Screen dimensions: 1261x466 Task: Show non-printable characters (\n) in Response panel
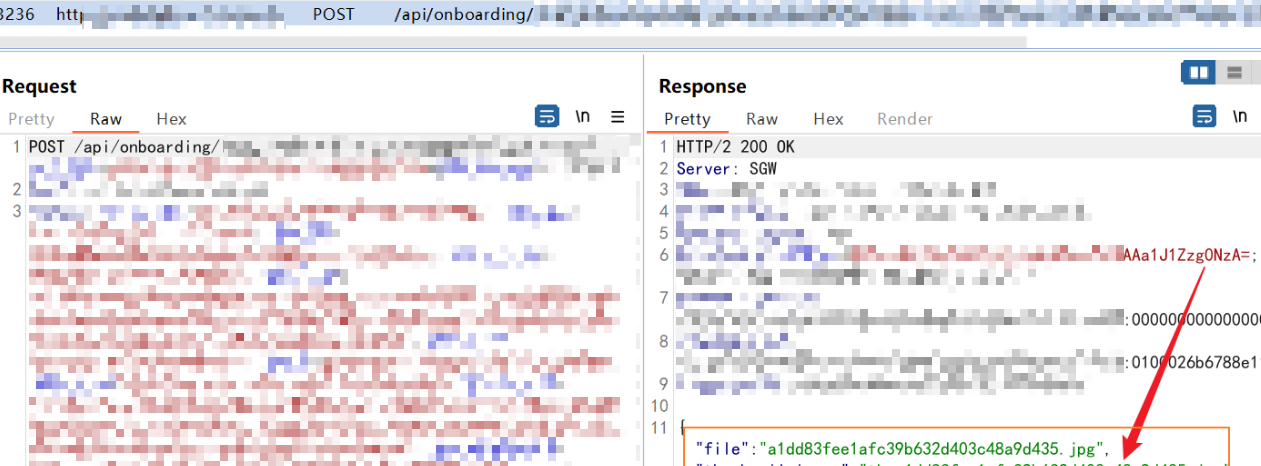coord(1240,117)
